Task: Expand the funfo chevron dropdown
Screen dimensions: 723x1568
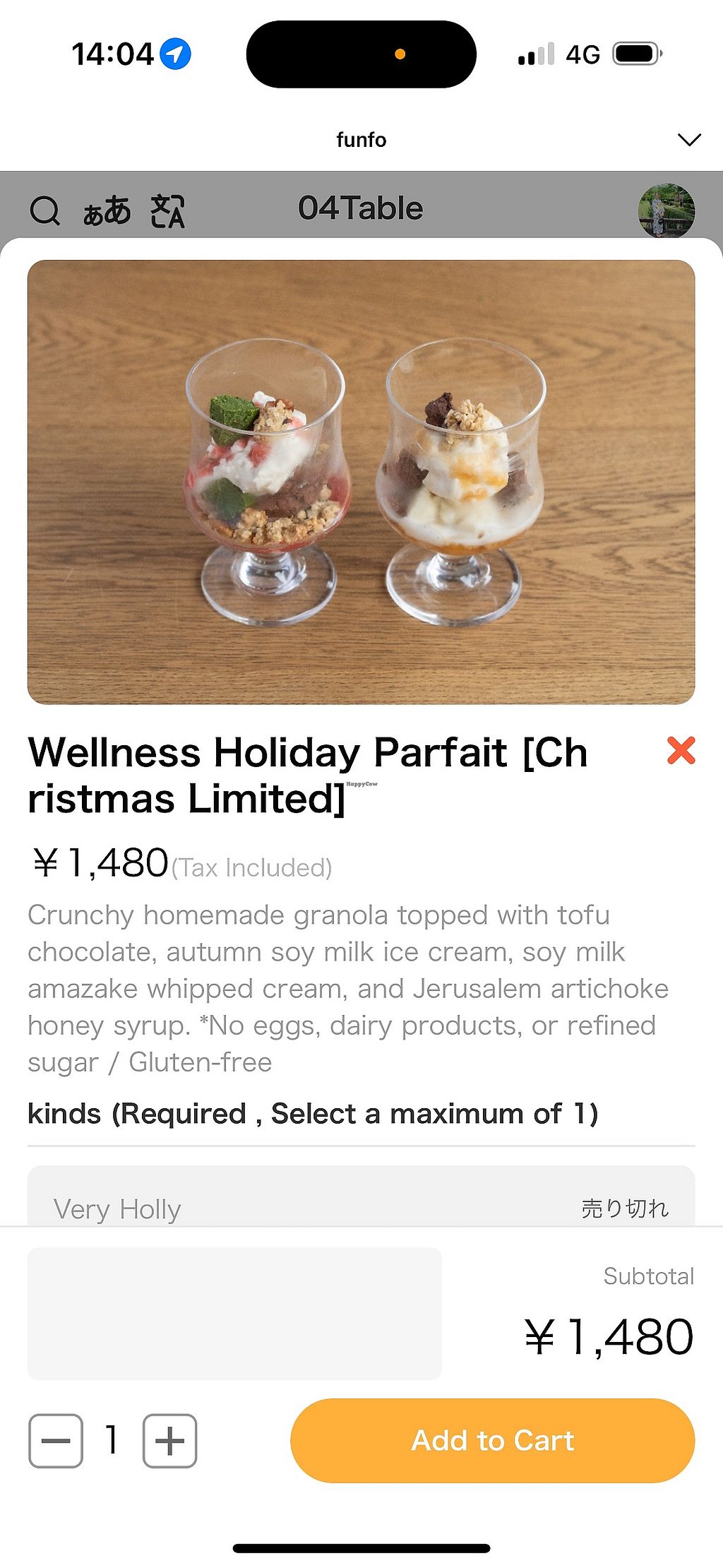Action: coord(688,139)
